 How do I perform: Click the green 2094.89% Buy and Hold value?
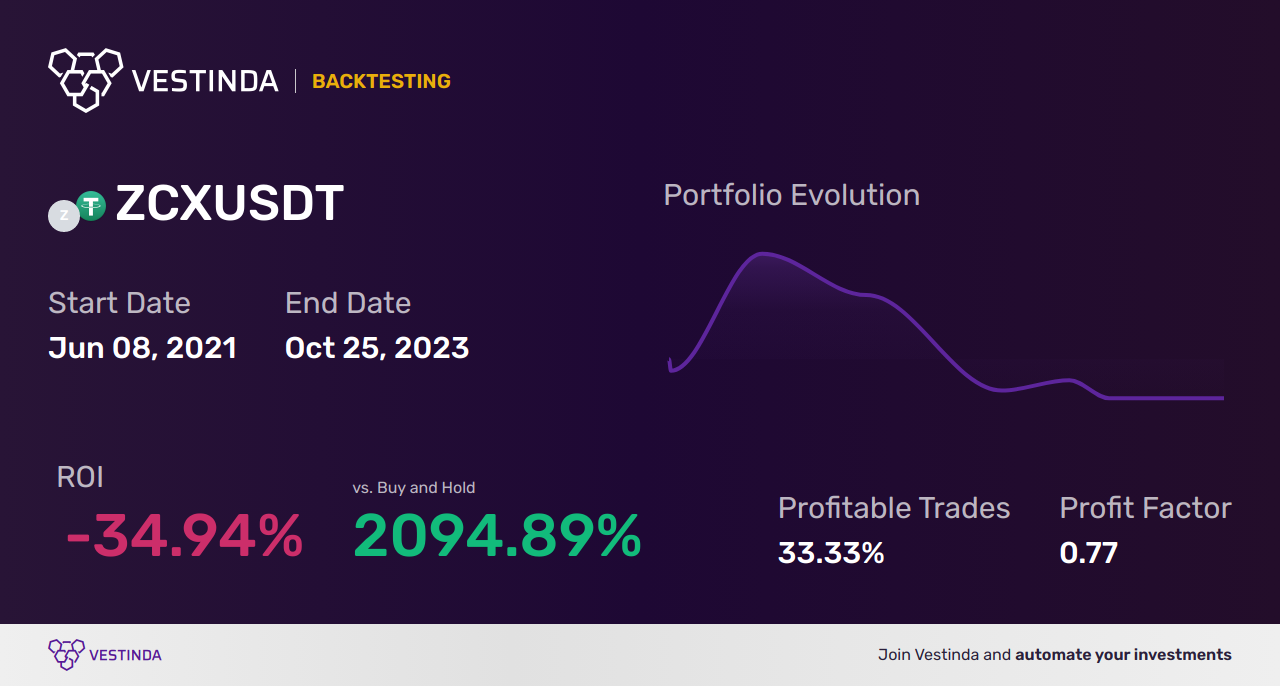(x=497, y=537)
